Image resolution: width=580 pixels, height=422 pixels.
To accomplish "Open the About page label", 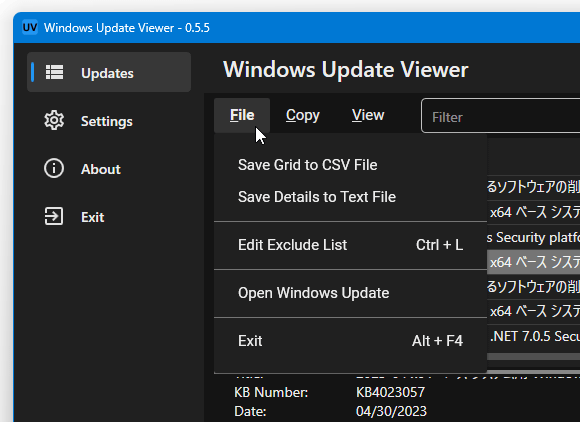I will (101, 169).
